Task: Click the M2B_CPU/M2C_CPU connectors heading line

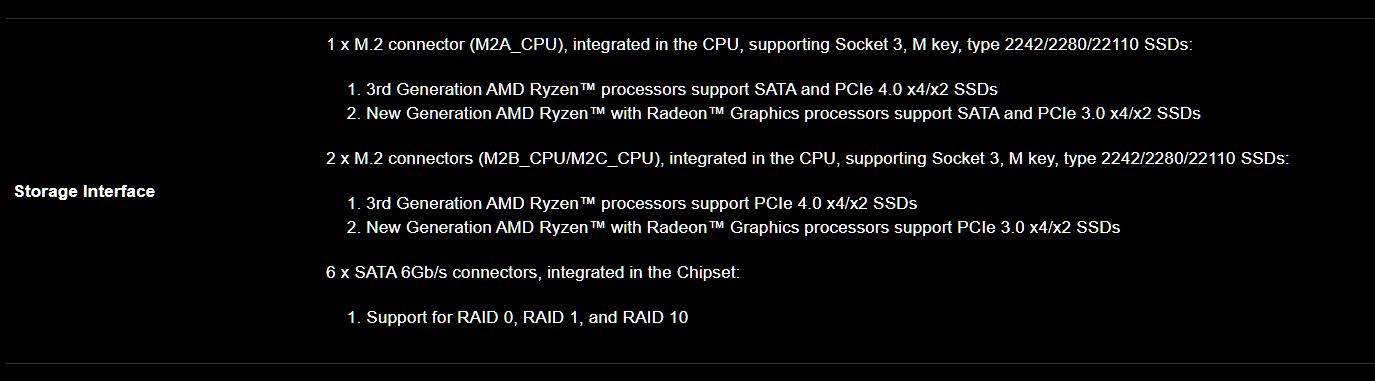Action: coord(808,158)
